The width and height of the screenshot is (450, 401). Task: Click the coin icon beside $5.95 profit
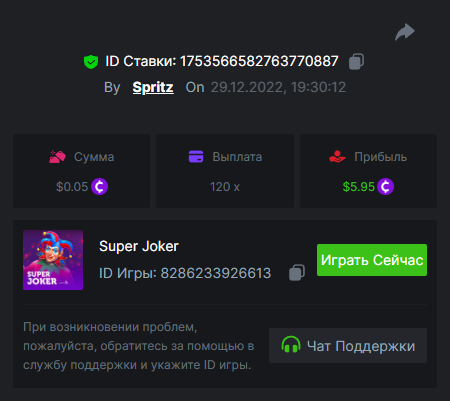[386, 186]
